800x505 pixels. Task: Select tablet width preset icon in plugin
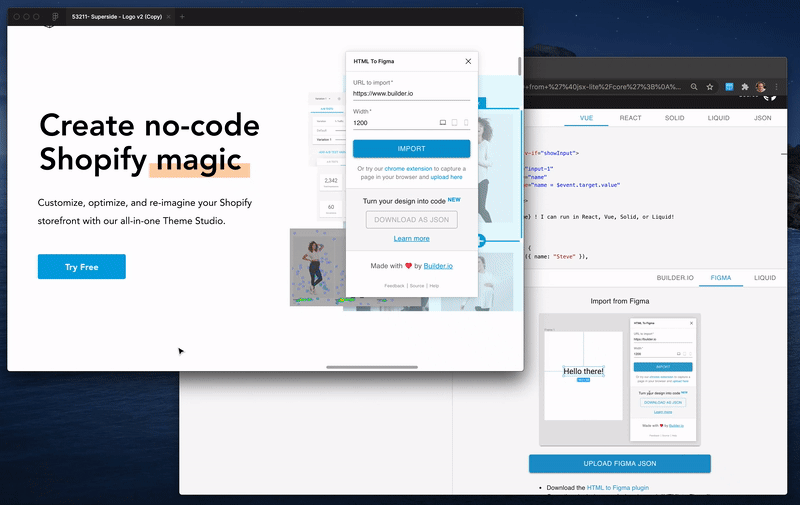(455, 123)
